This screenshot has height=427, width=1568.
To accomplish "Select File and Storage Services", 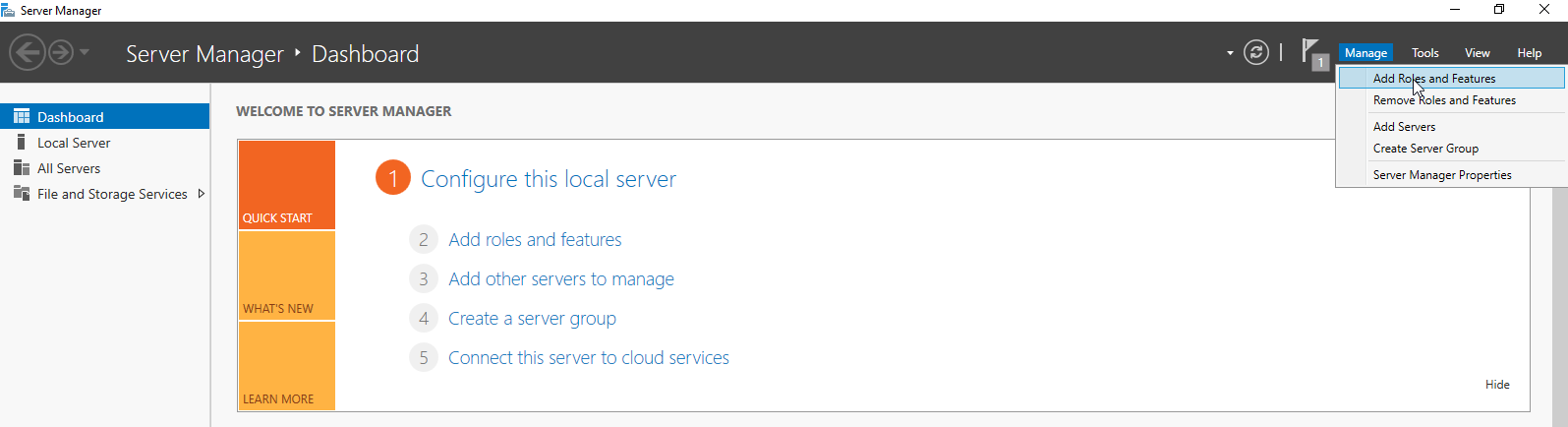I will coord(104,194).
